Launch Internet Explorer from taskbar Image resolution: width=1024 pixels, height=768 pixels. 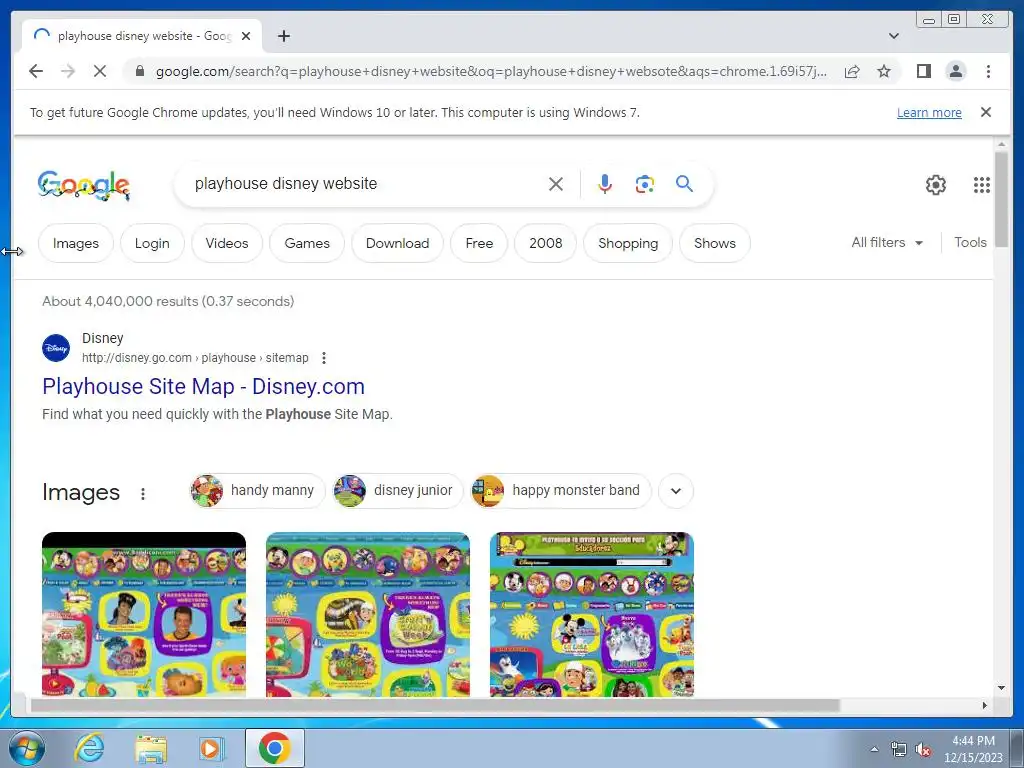click(x=88, y=748)
